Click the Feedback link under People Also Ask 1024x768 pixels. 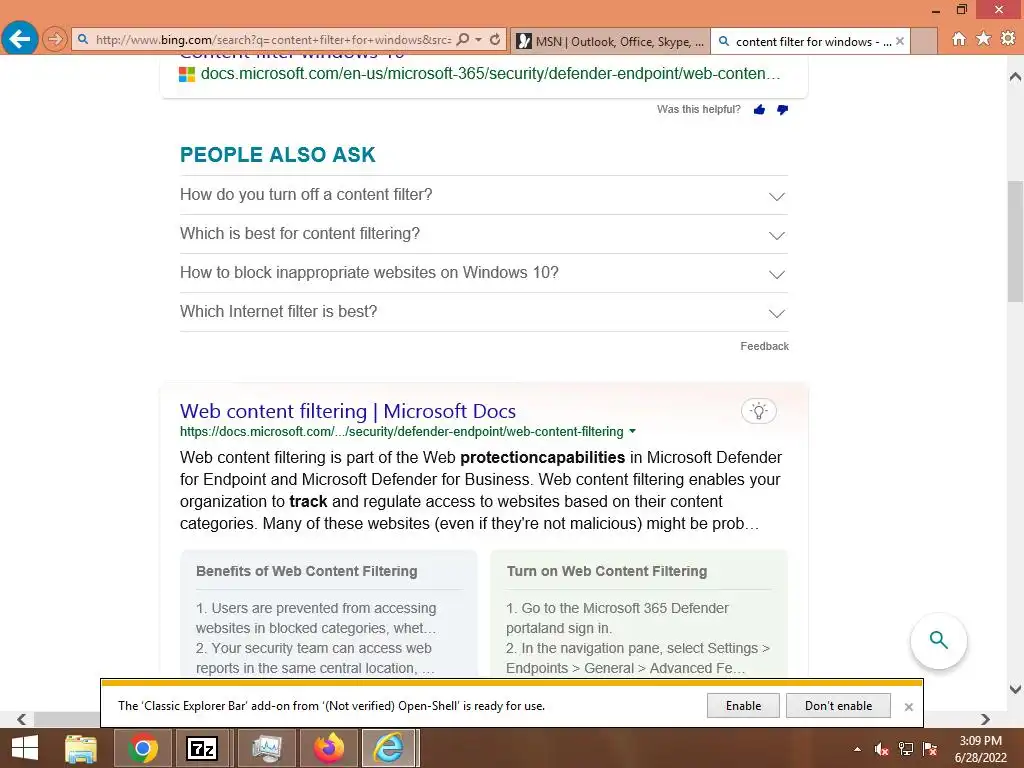(764, 346)
